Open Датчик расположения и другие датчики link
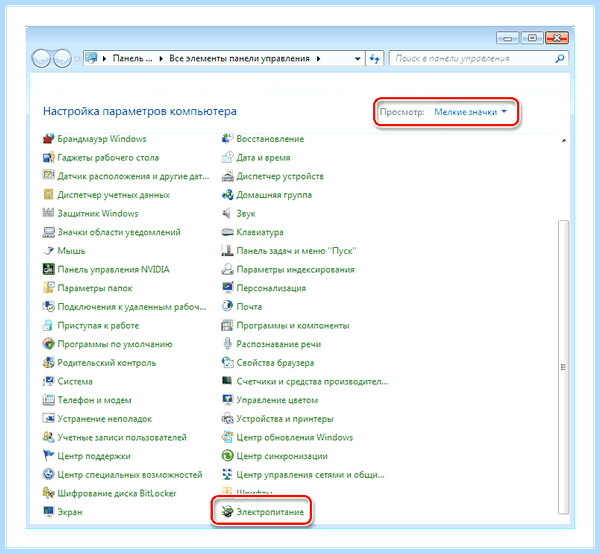The width and height of the screenshot is (600, 554). pyautogui.click(x=133, y=176)
